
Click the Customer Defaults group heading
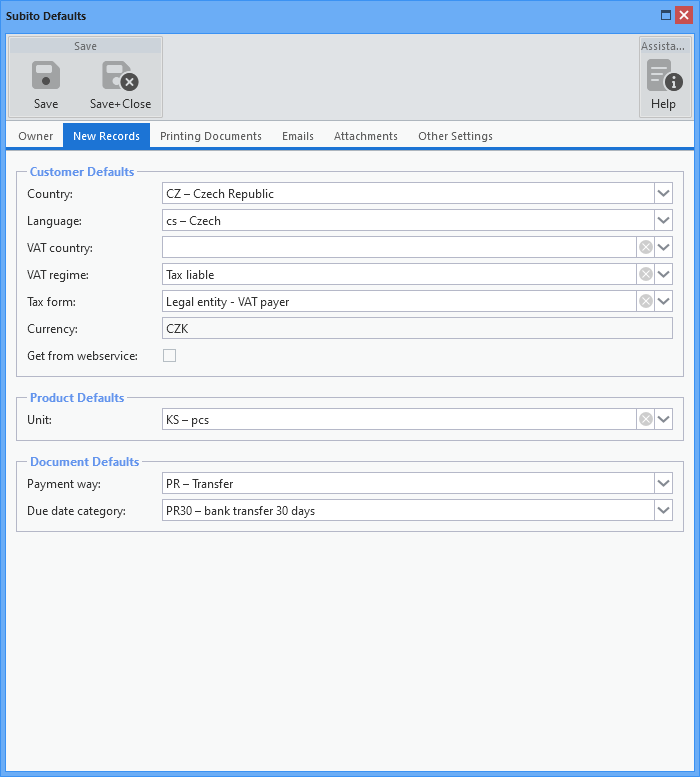click(x=82, y=171)
